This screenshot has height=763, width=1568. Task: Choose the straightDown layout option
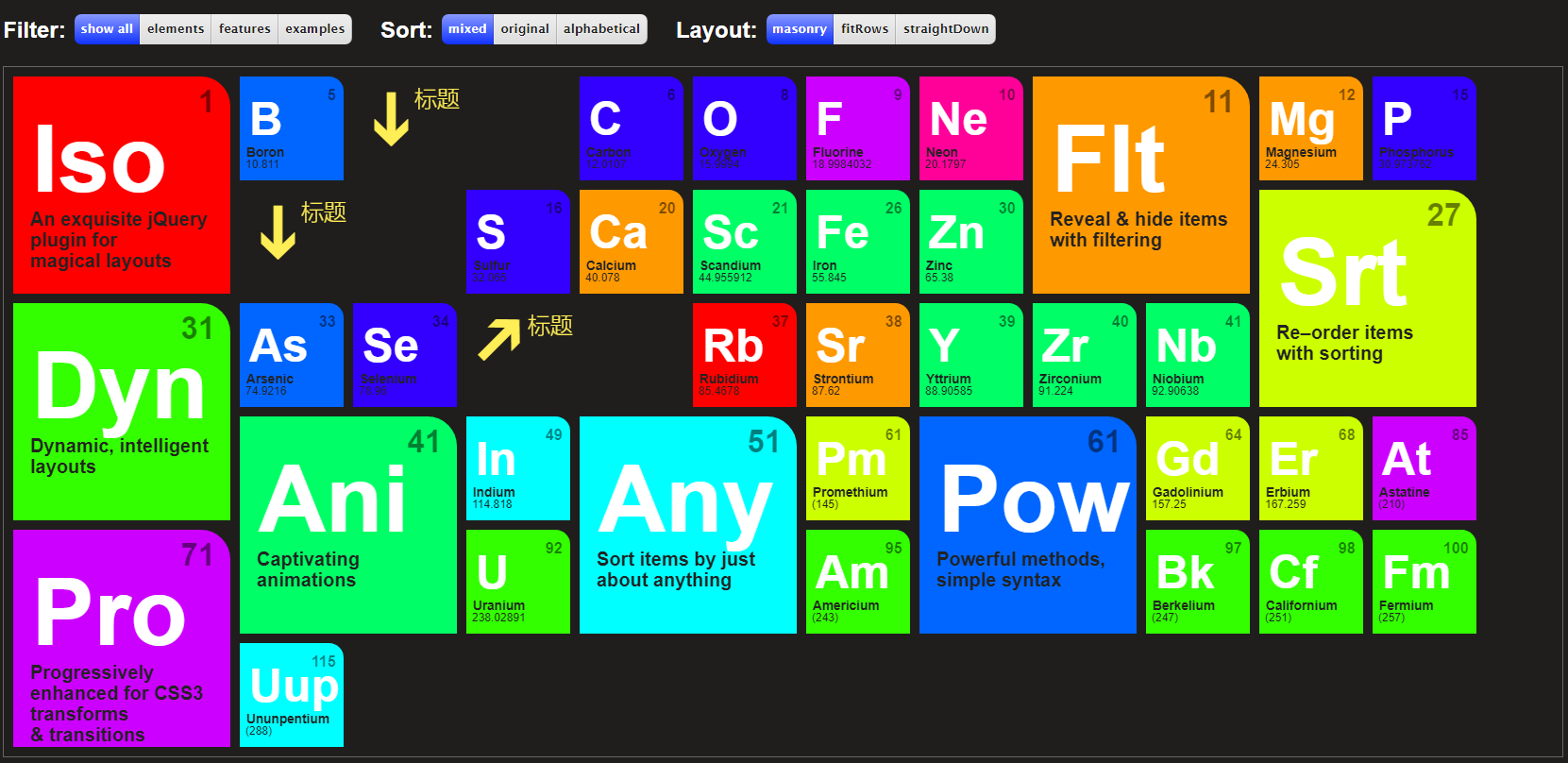click(946, 29)
